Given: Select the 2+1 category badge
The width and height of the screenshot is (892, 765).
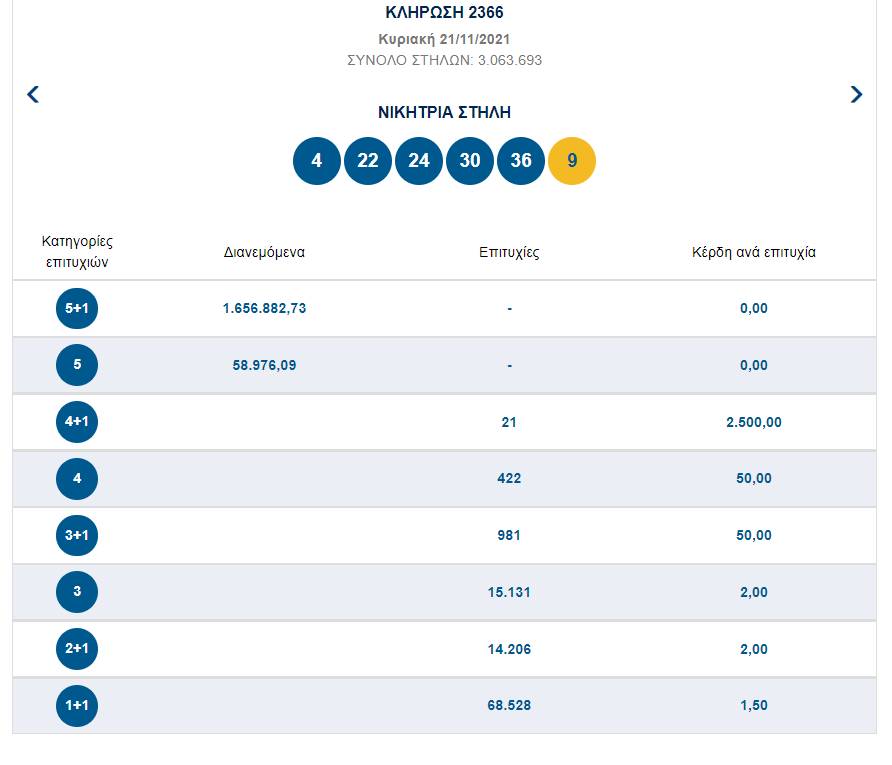Looking at the screenshot, I should click(77, 648).
